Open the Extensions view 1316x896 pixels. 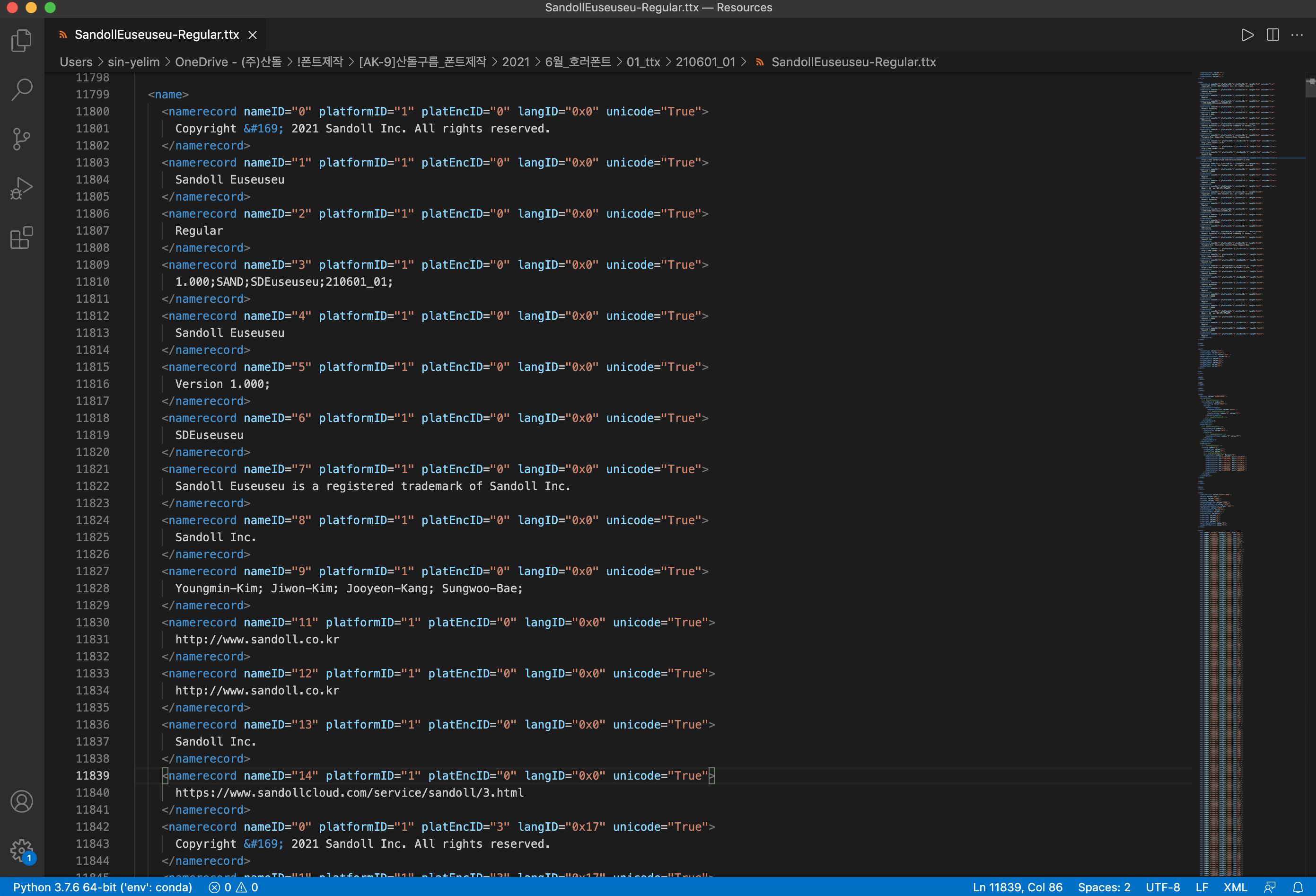tap(21, 237)
